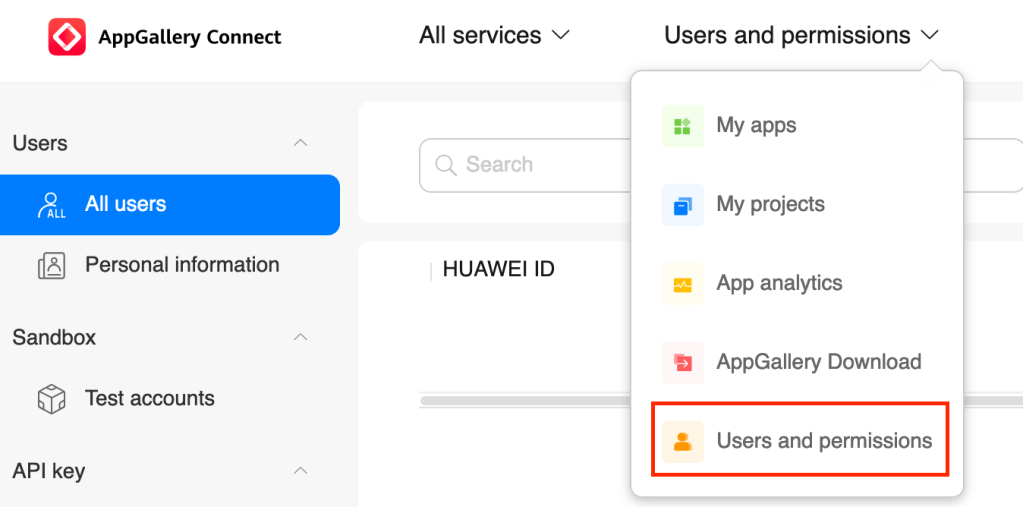Screen dimensions: 1023x507
Task: Close the Users and permissions top dropdown
Action: pos(801,36)
